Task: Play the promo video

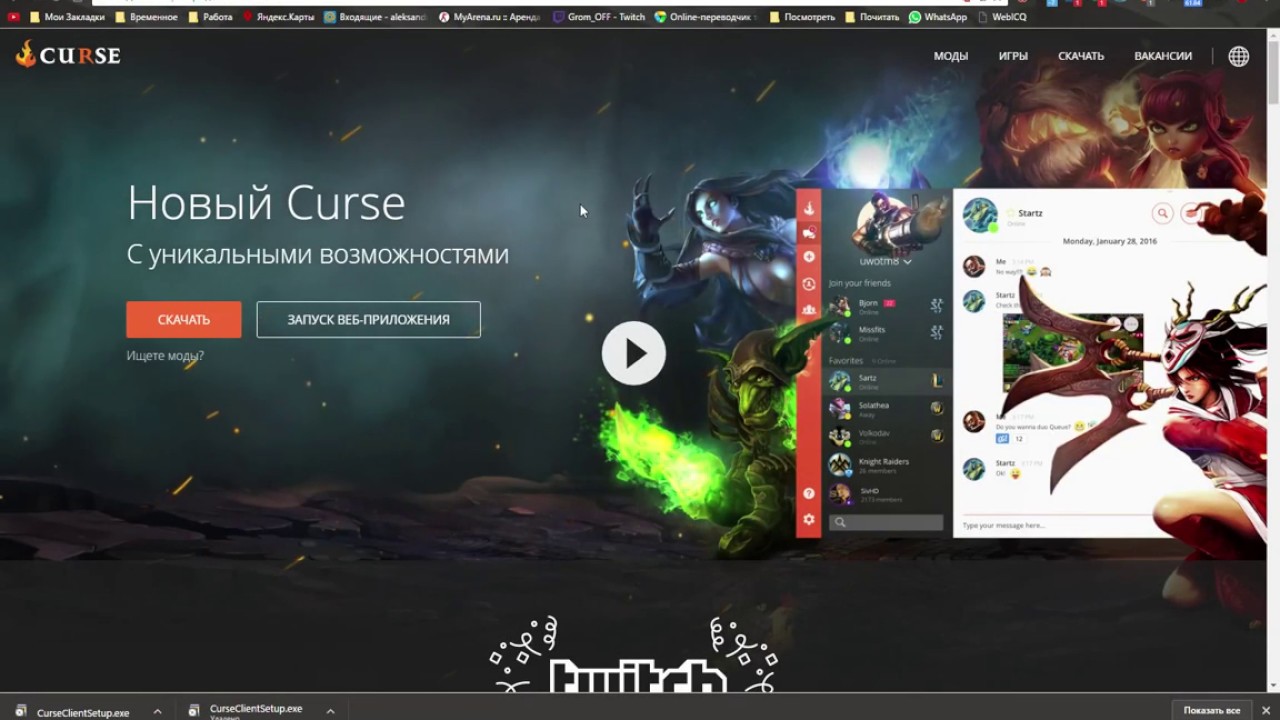Action: pos(633,353)
